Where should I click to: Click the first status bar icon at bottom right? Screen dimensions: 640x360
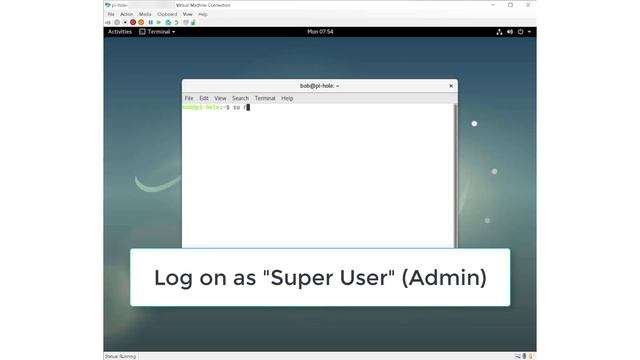517,356
